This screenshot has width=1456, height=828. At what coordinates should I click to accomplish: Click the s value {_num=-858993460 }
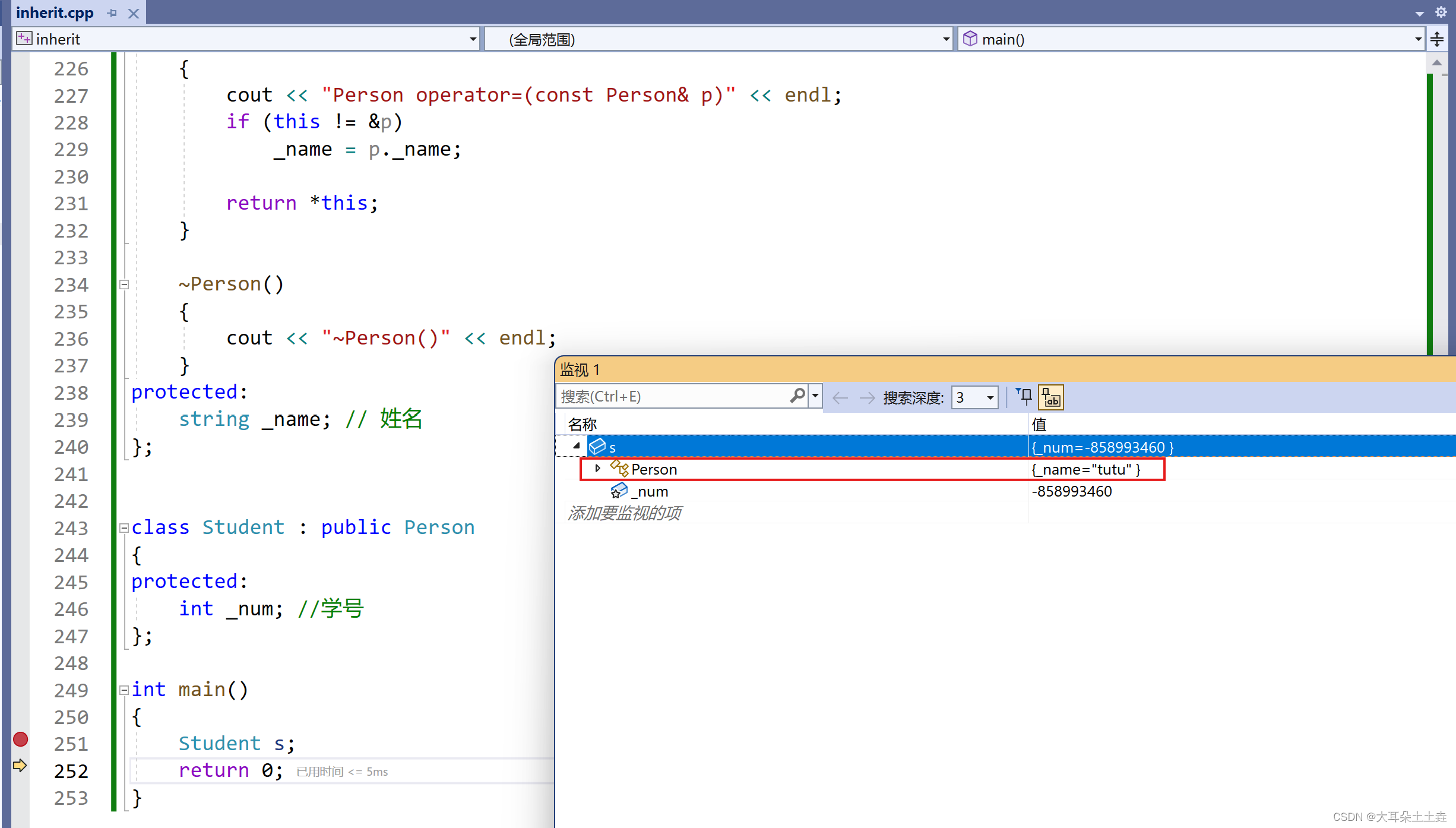coord(1103,447)
